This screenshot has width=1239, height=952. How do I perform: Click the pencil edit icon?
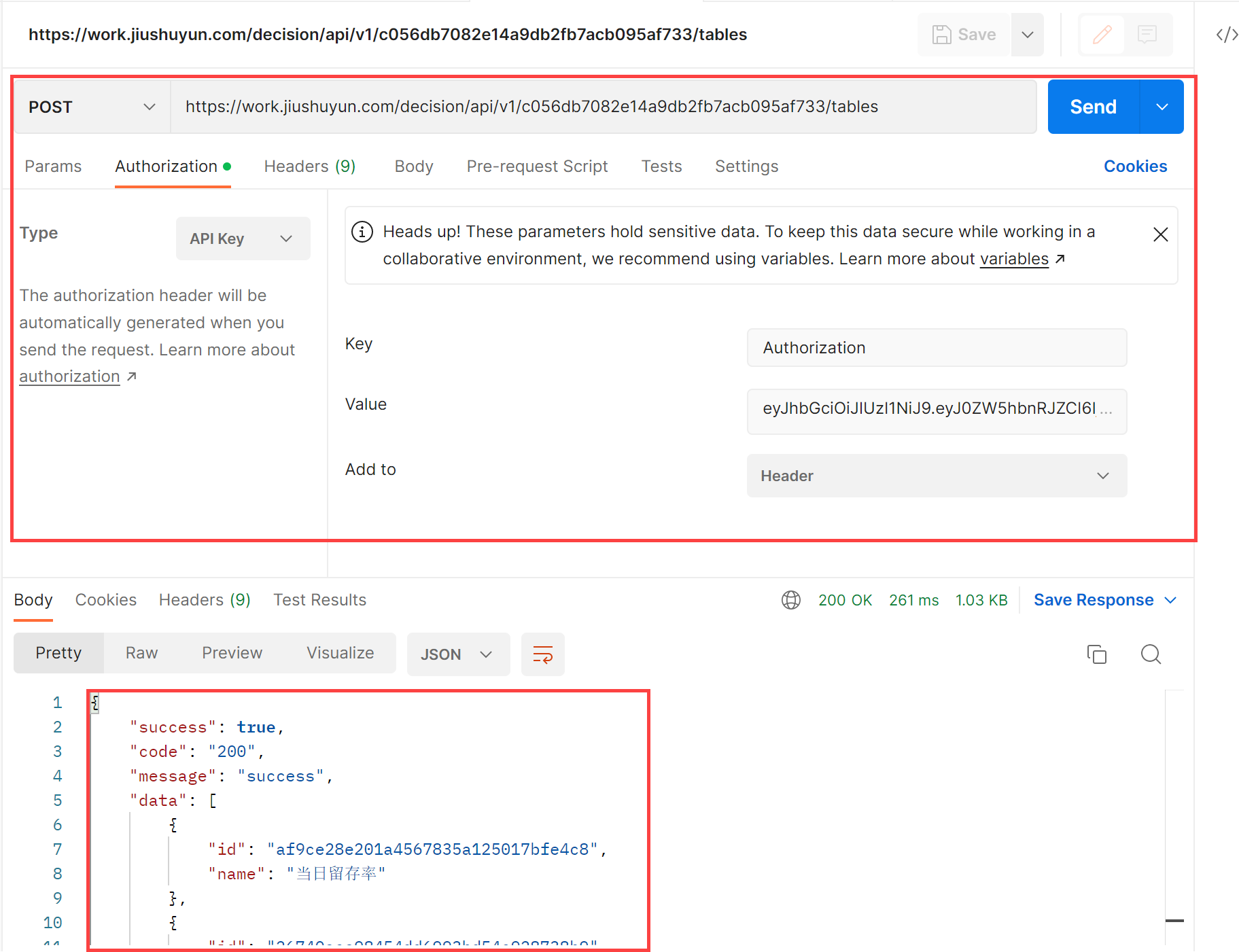coord(1102,35)
